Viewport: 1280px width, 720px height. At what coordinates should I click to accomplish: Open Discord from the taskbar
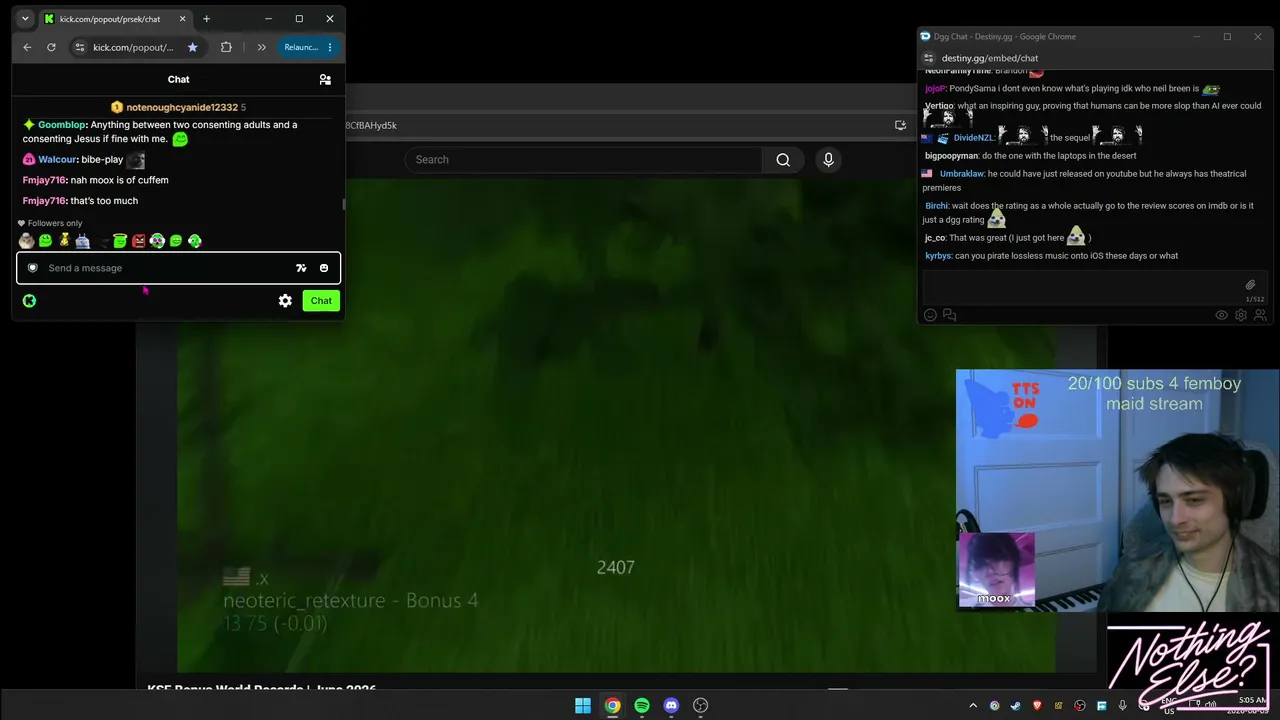pyautogui.click(x=671, y=706)
